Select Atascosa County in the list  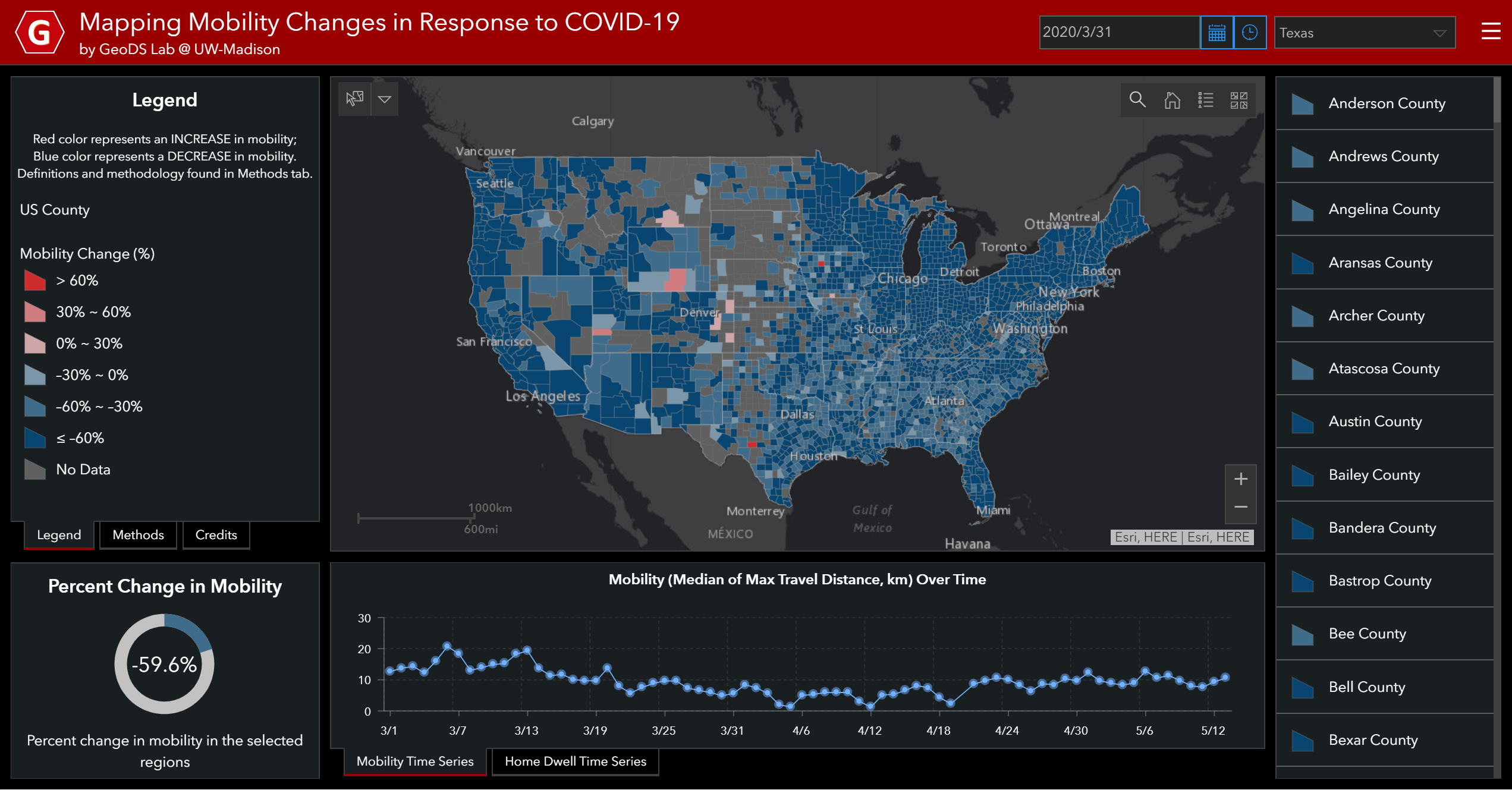[x=1385, y=369]
